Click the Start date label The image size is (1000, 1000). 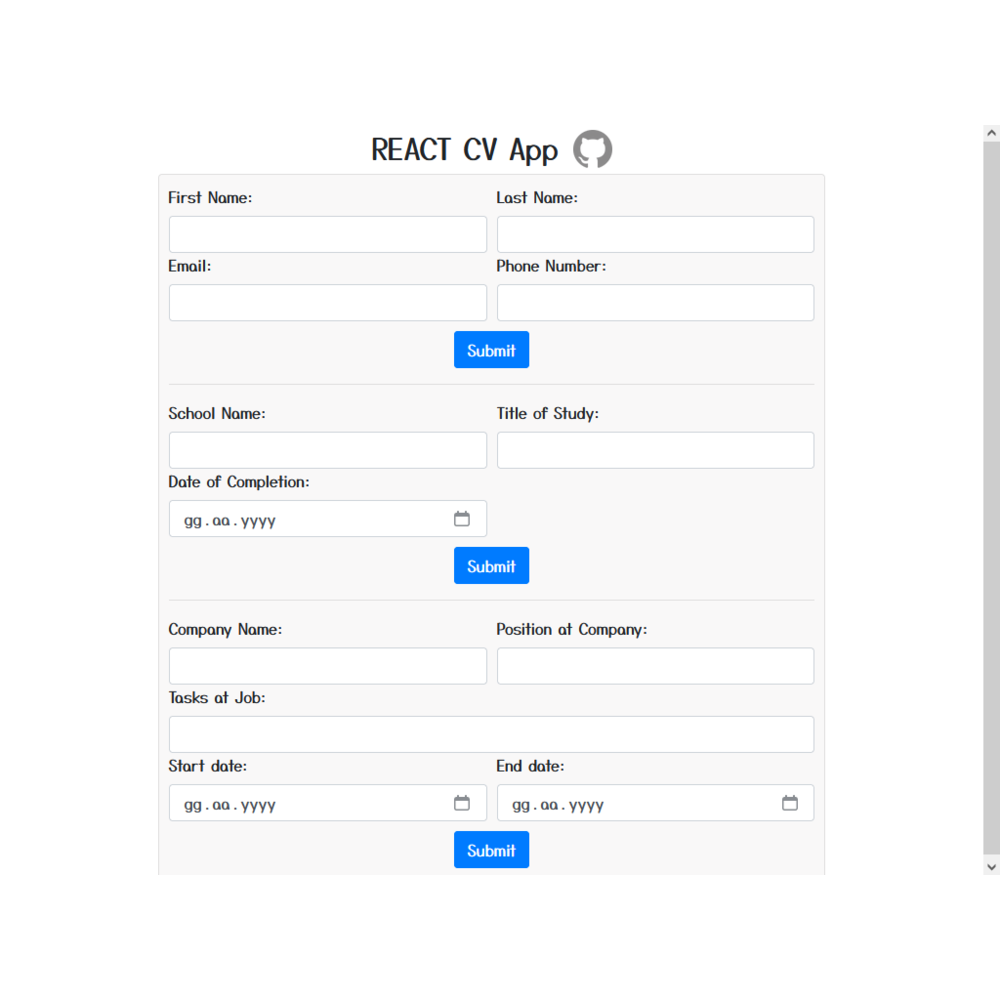207,766
